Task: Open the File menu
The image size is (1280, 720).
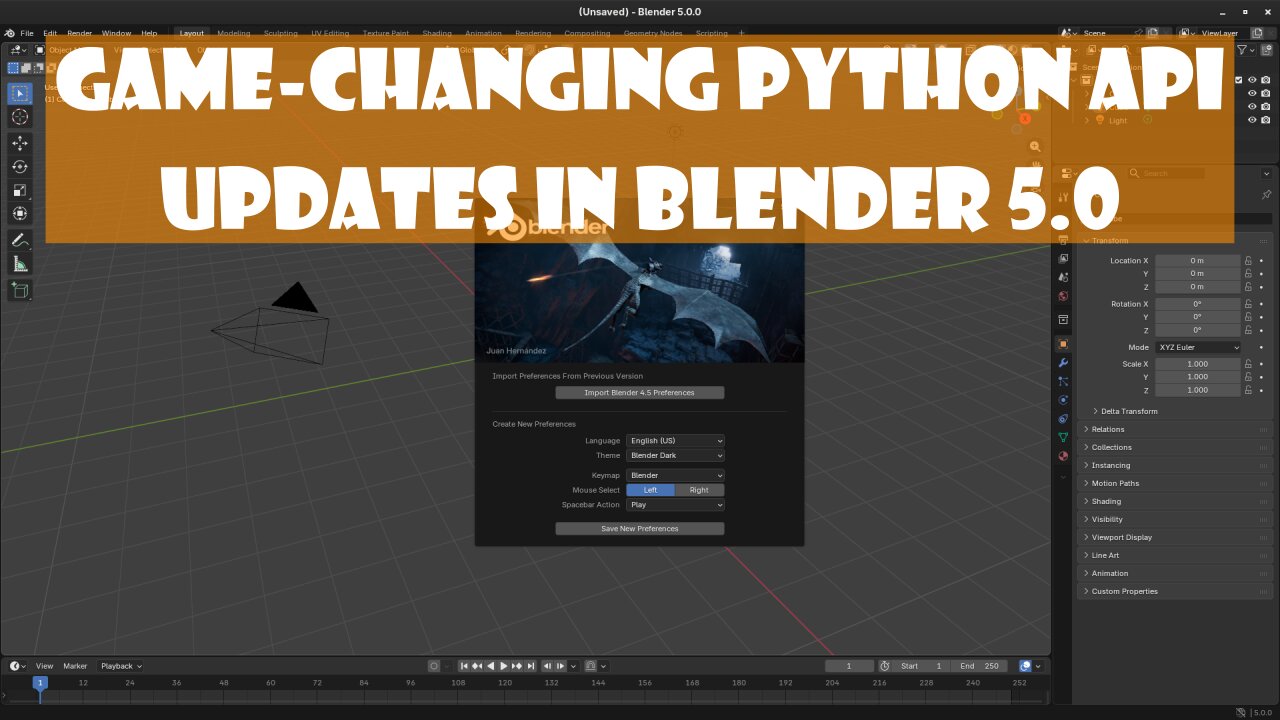Action: tap(27, 33)
